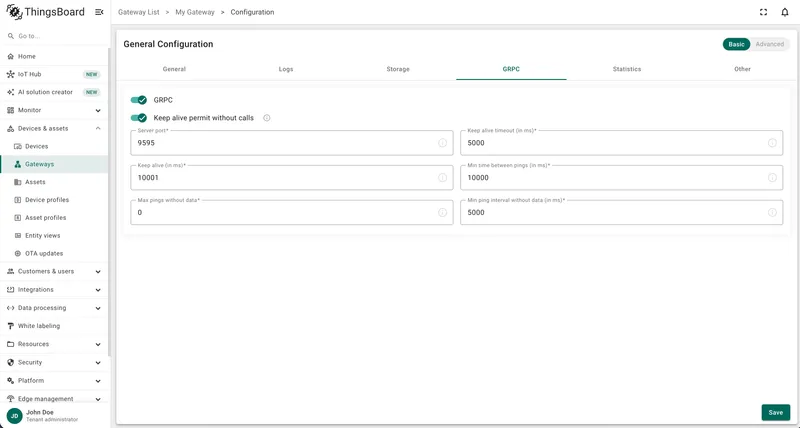This screenshot has width=800, height=428.
Task: Toggle the GRPC switch off
Action: 139,100
